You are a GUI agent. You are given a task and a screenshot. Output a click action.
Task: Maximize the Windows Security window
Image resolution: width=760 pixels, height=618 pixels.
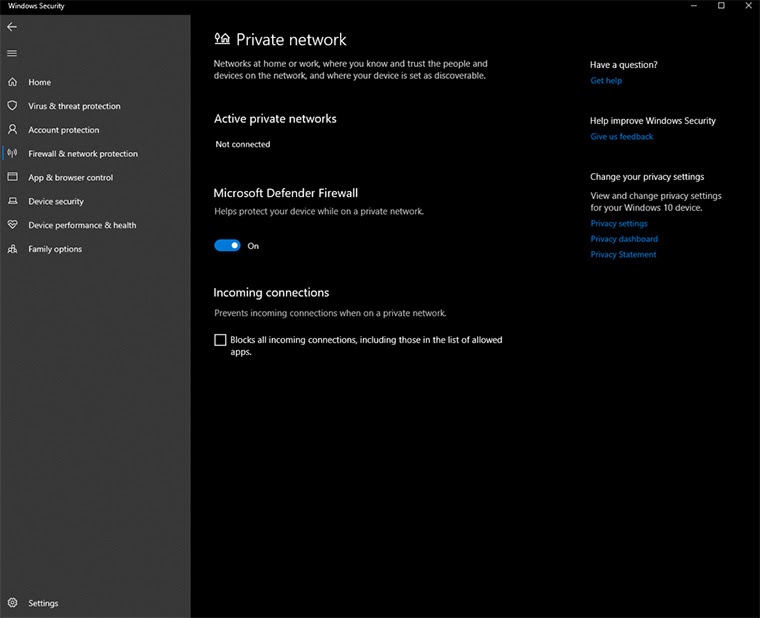(721, 6)
